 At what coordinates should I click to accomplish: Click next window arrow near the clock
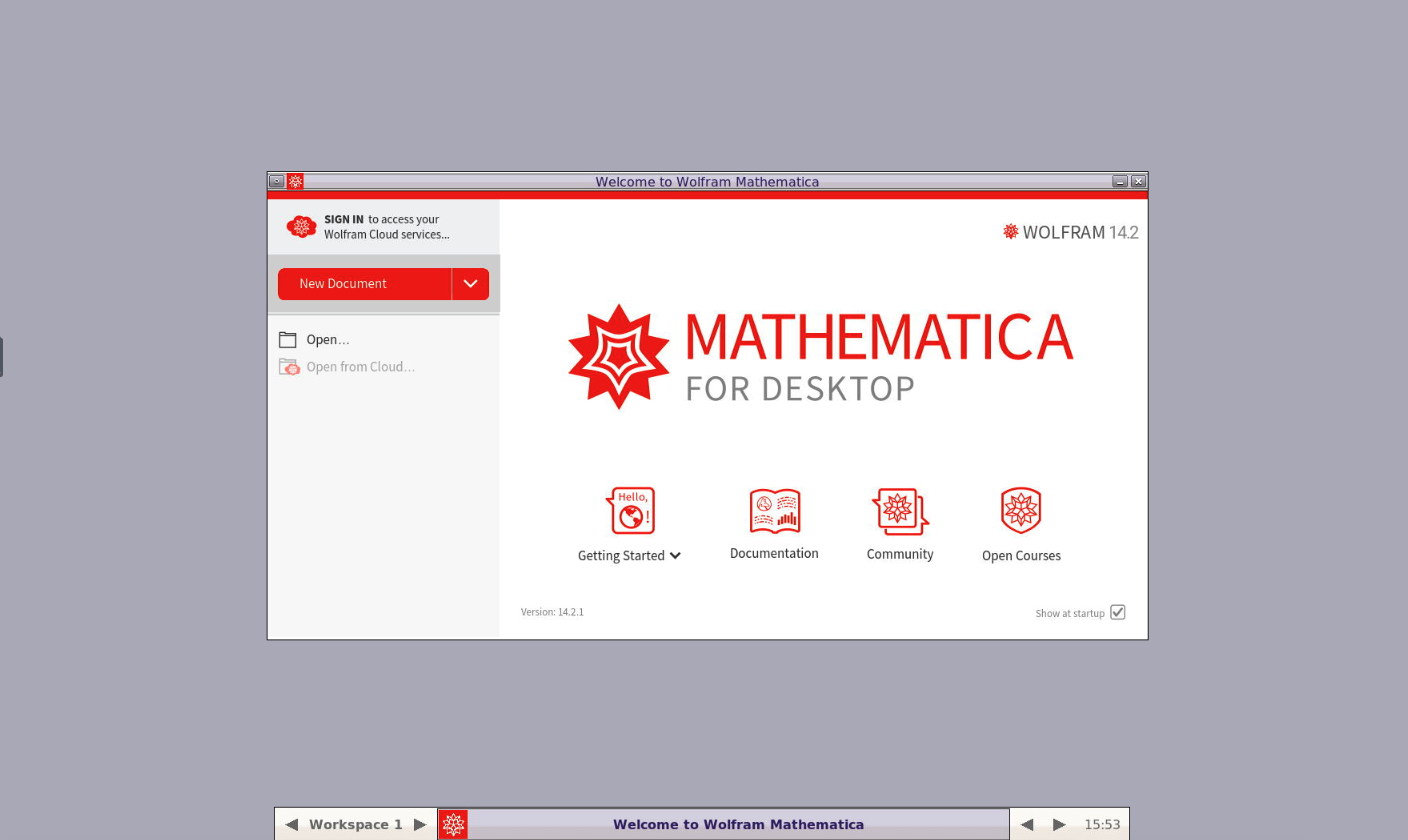[1059, 825]
